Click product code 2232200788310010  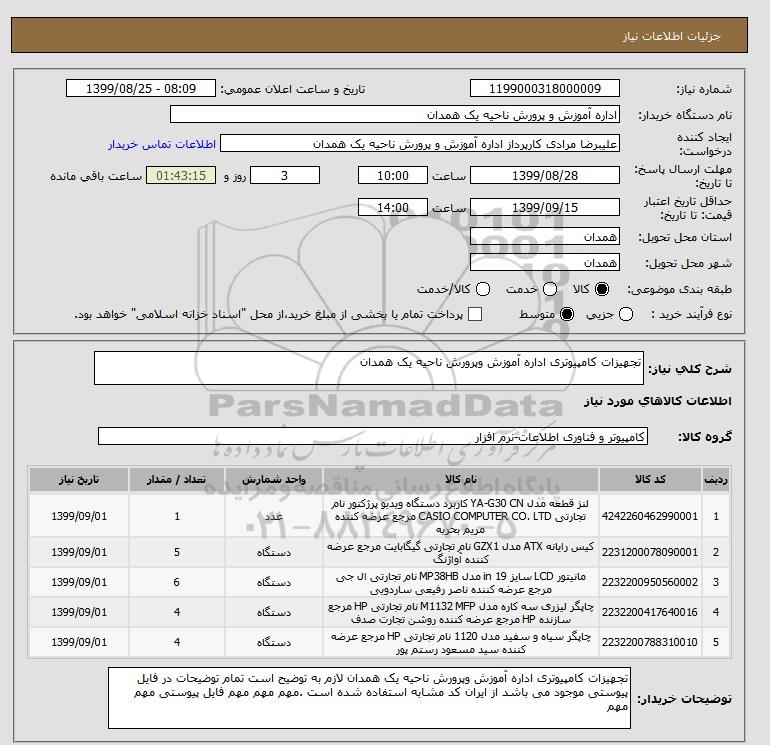[650, 642]
